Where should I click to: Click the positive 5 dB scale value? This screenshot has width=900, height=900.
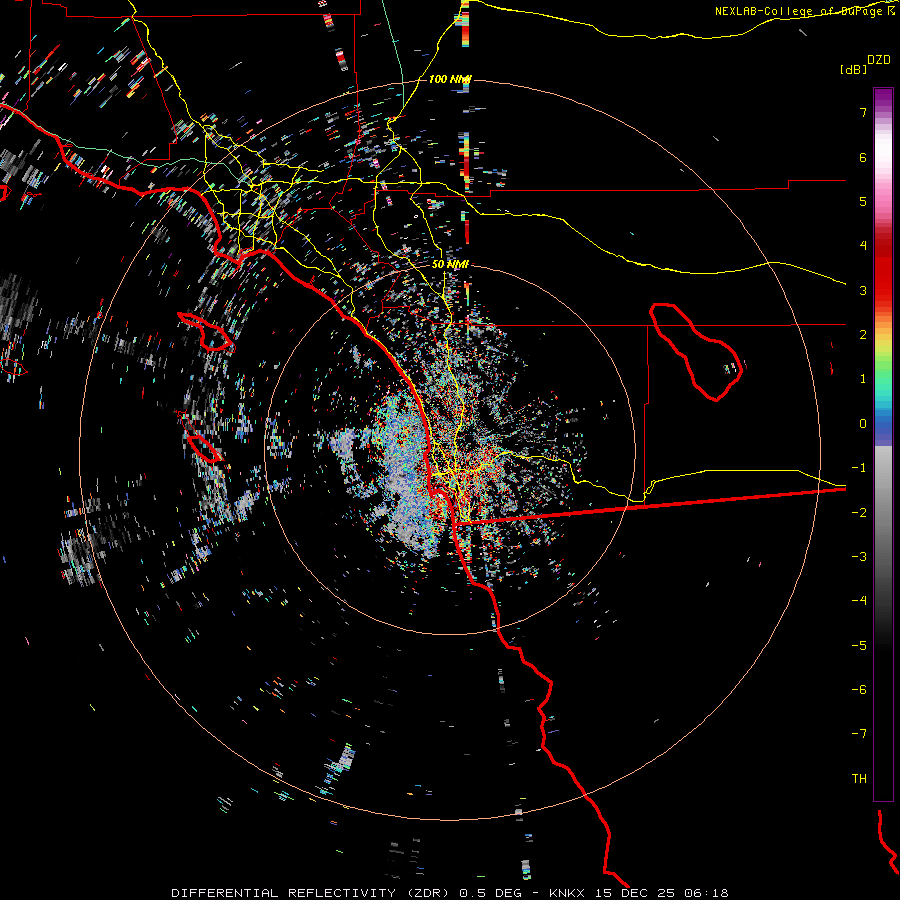(863, 201)
